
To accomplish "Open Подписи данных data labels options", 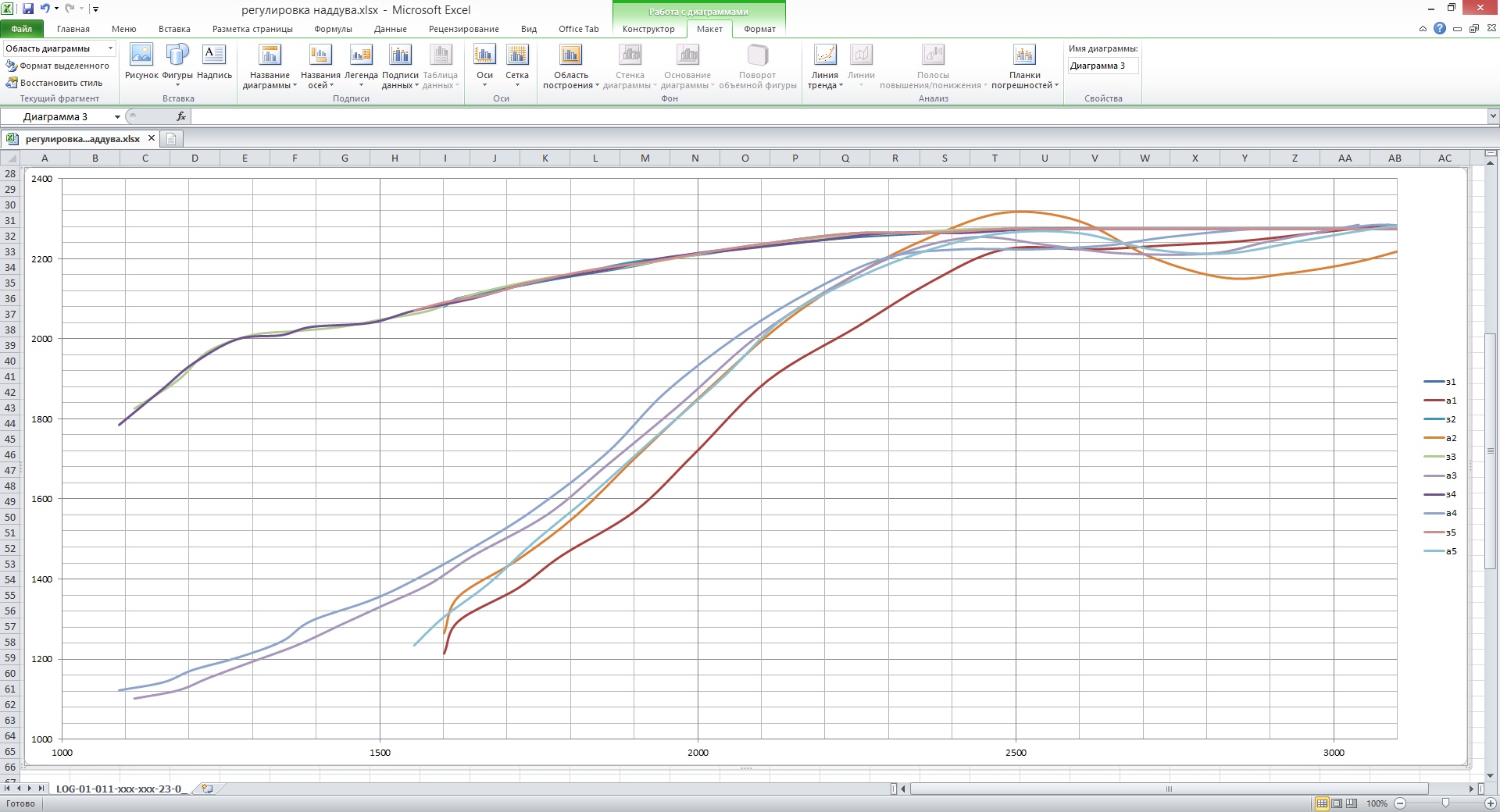I will (400, 66).
